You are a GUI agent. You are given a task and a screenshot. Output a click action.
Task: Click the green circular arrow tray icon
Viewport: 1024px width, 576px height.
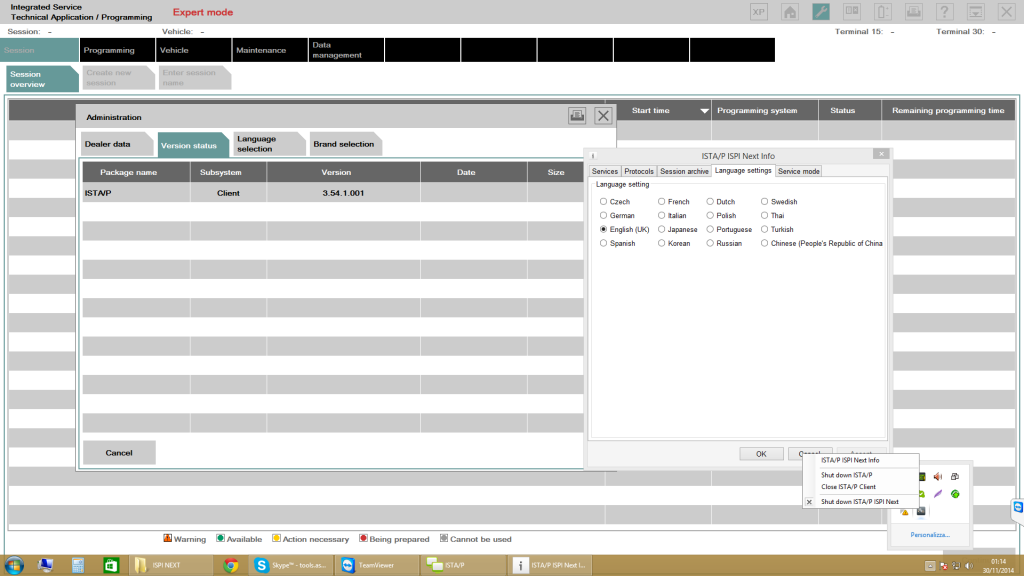[x=955, y=494]
